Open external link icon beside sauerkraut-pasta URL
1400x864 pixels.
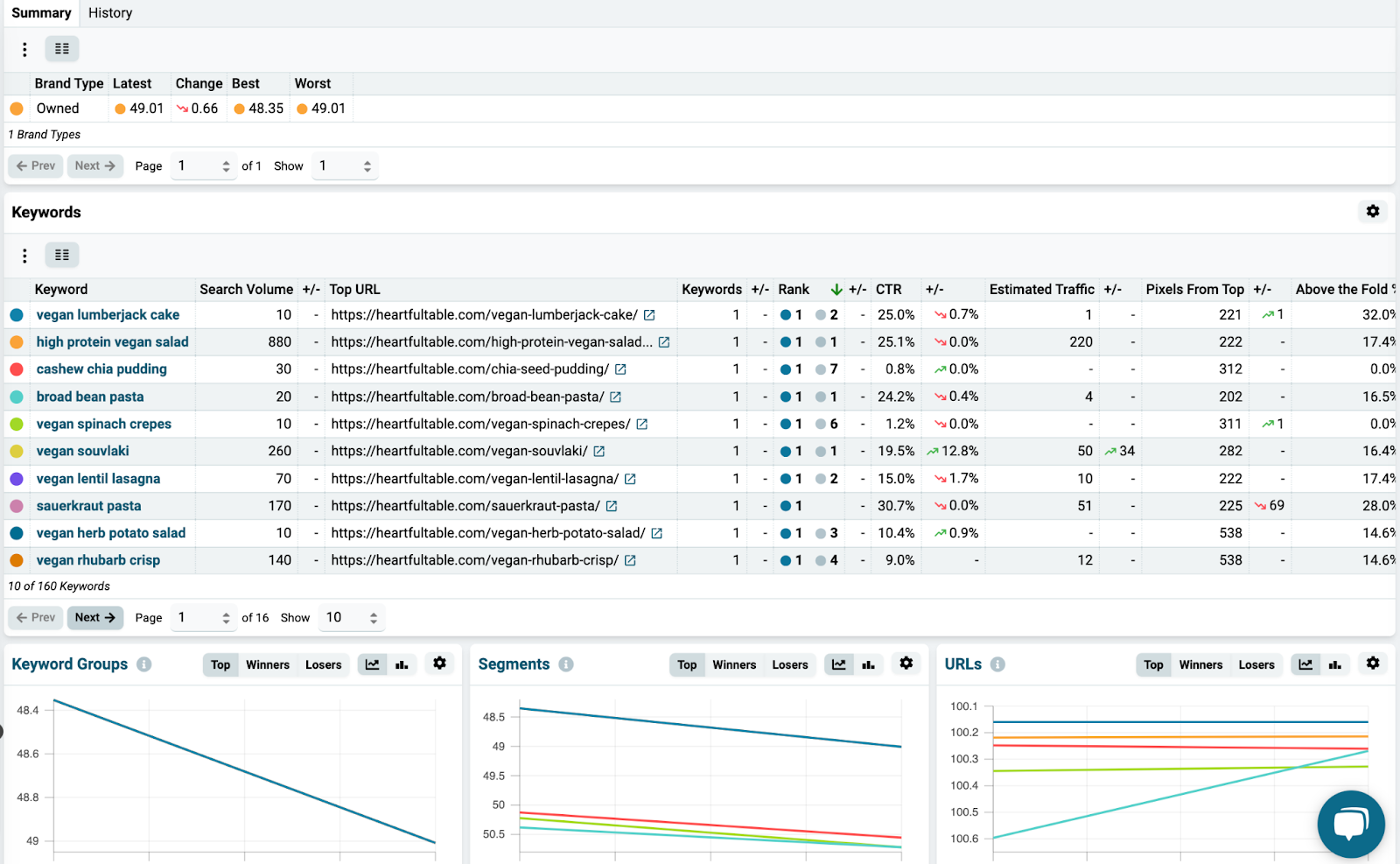click(x=611, y=505)
